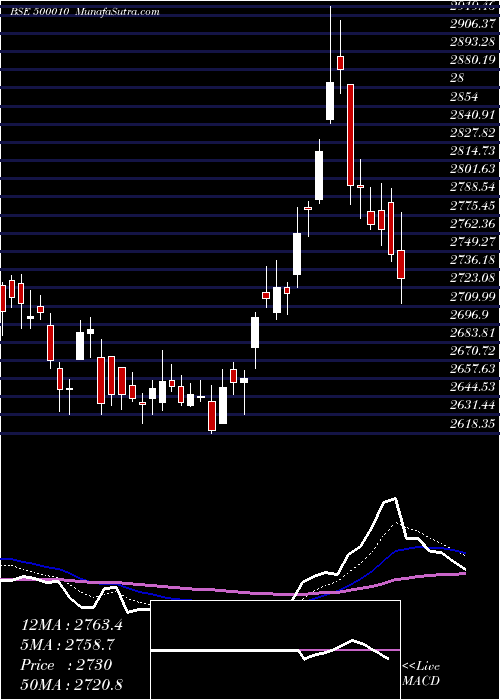The height and width of the screenshot is (700, 500).
Task: Select the 2827.82 price axis label
Action: pyautogui.click(x=473, y=133)
